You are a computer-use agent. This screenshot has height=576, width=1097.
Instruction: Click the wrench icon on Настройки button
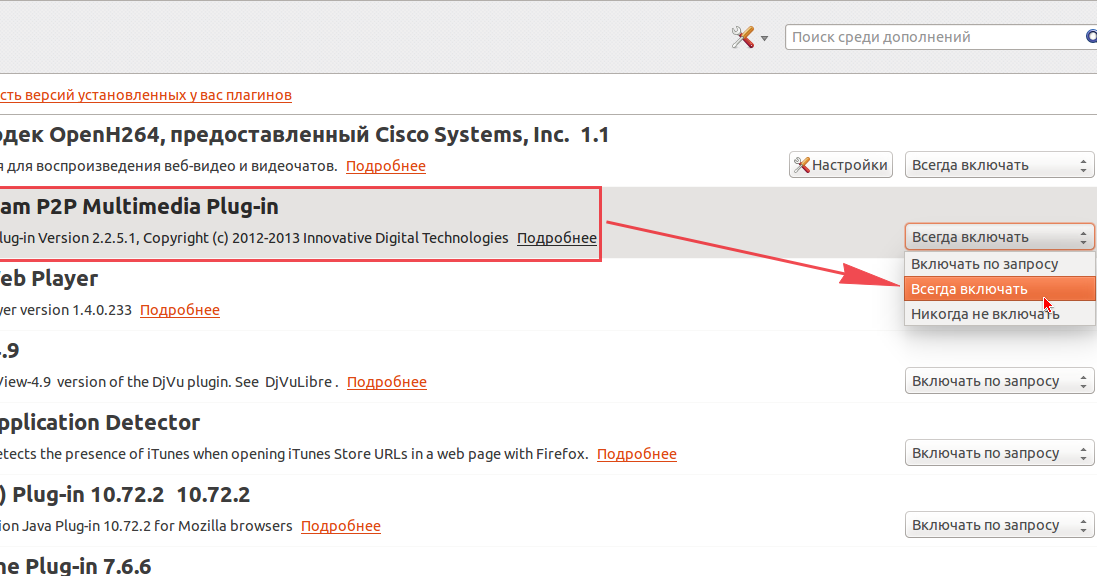tap(802, 165)
